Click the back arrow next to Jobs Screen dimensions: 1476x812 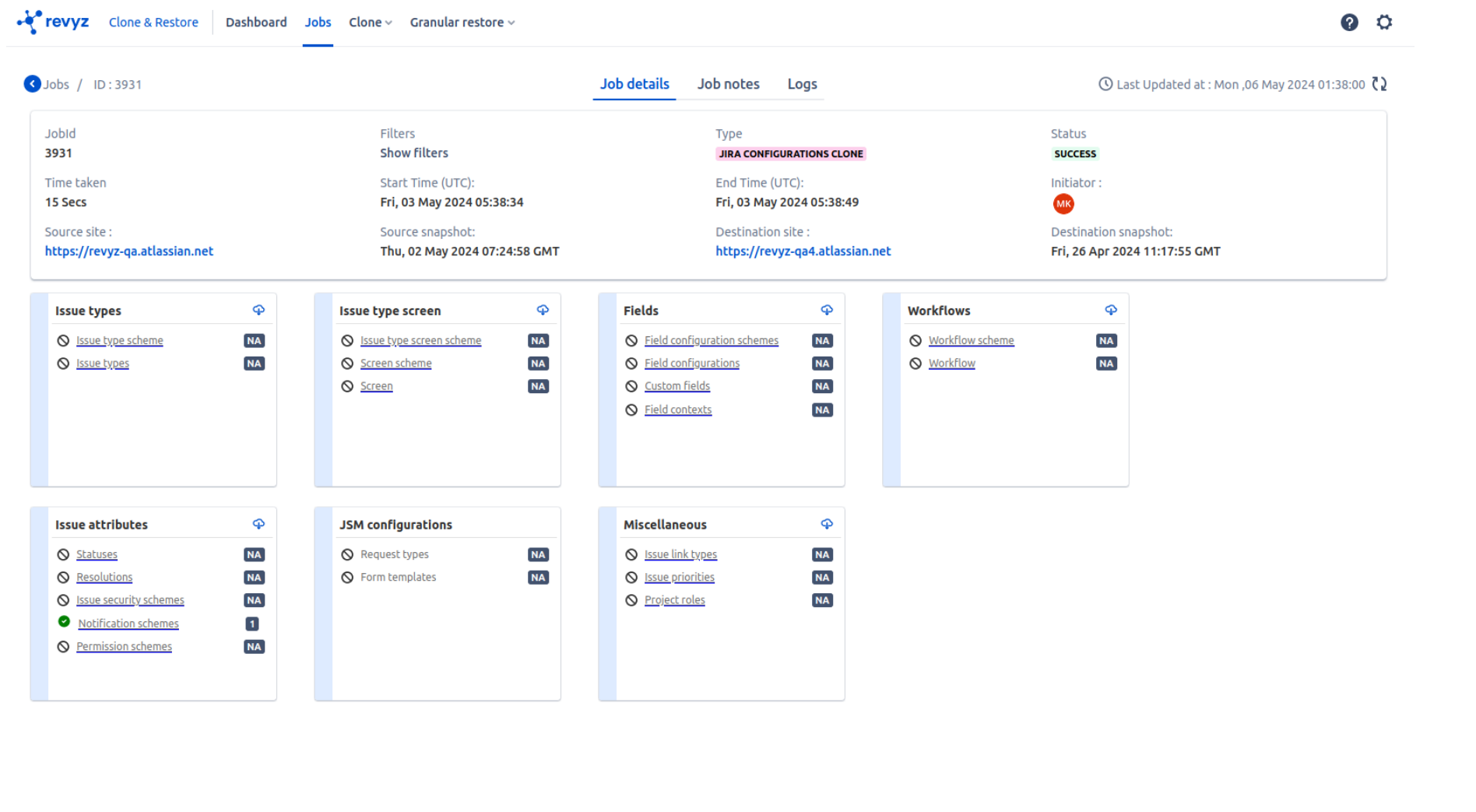click(x=32, y=84)
